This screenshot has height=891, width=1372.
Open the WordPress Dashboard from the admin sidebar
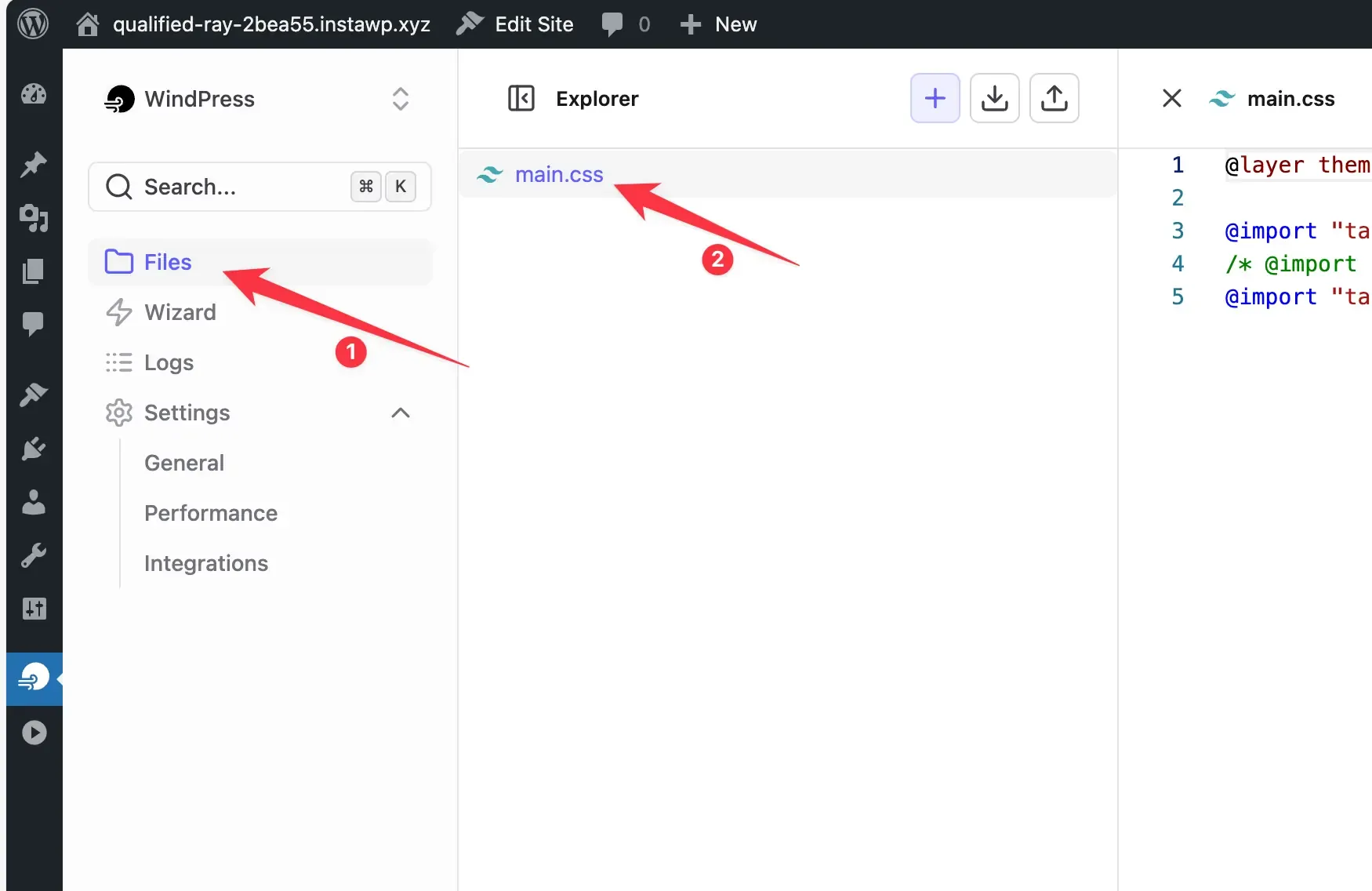33,93
